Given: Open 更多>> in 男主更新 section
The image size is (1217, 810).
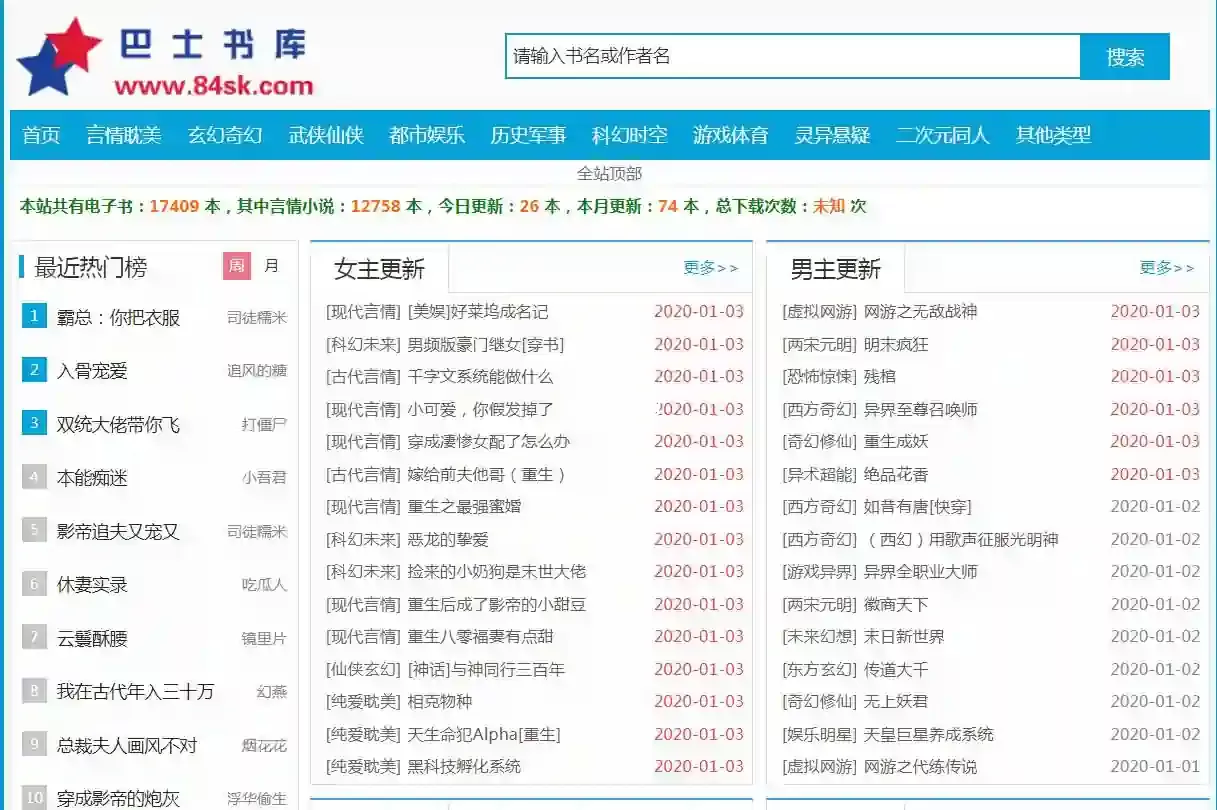Looking at the screenshot, I should pyautogui.click(x=1167, y=268).
